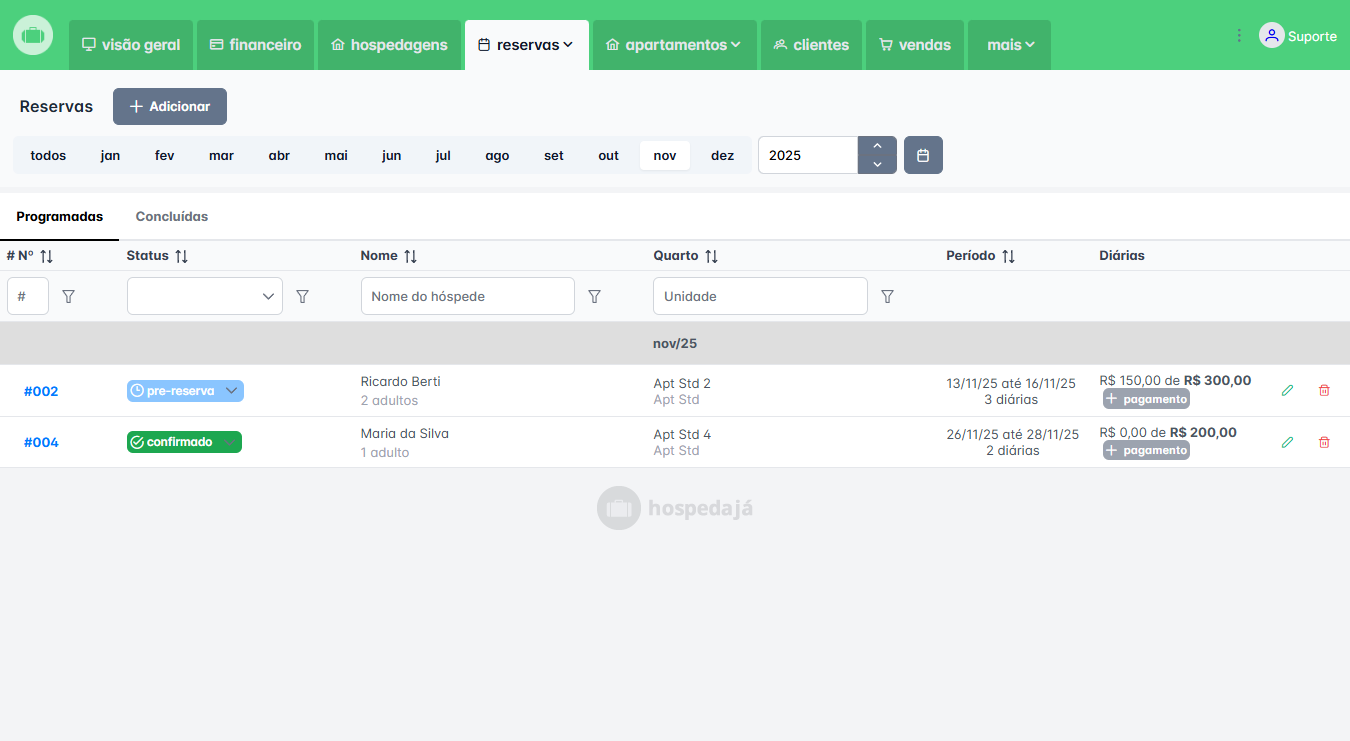The width and height of the screenshot is (1350, 741).
Task: Click the filter icon beside Unidade field
Action: tap(887, 296)
